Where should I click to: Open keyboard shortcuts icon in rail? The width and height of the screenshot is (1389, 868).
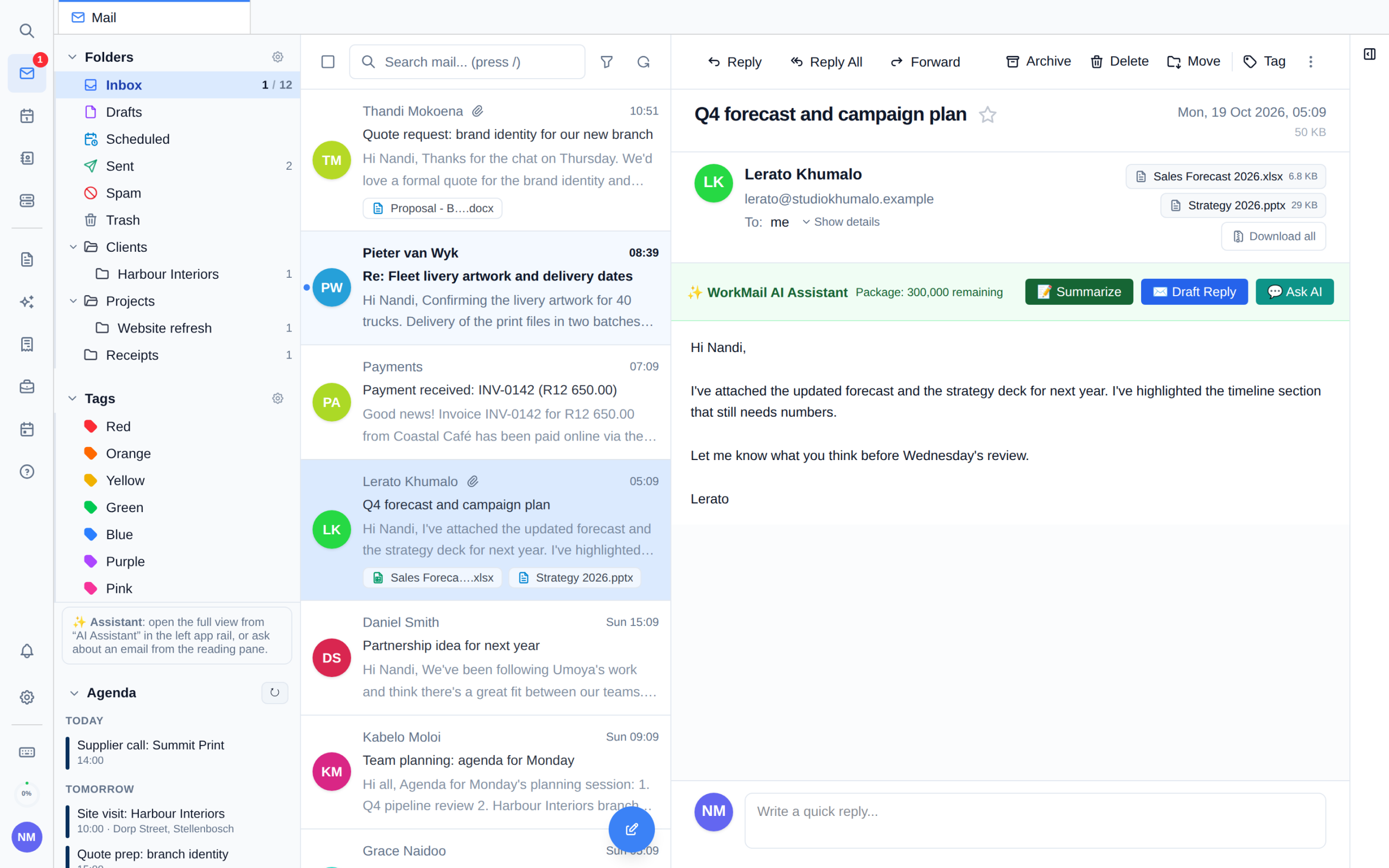coord(27,752)
